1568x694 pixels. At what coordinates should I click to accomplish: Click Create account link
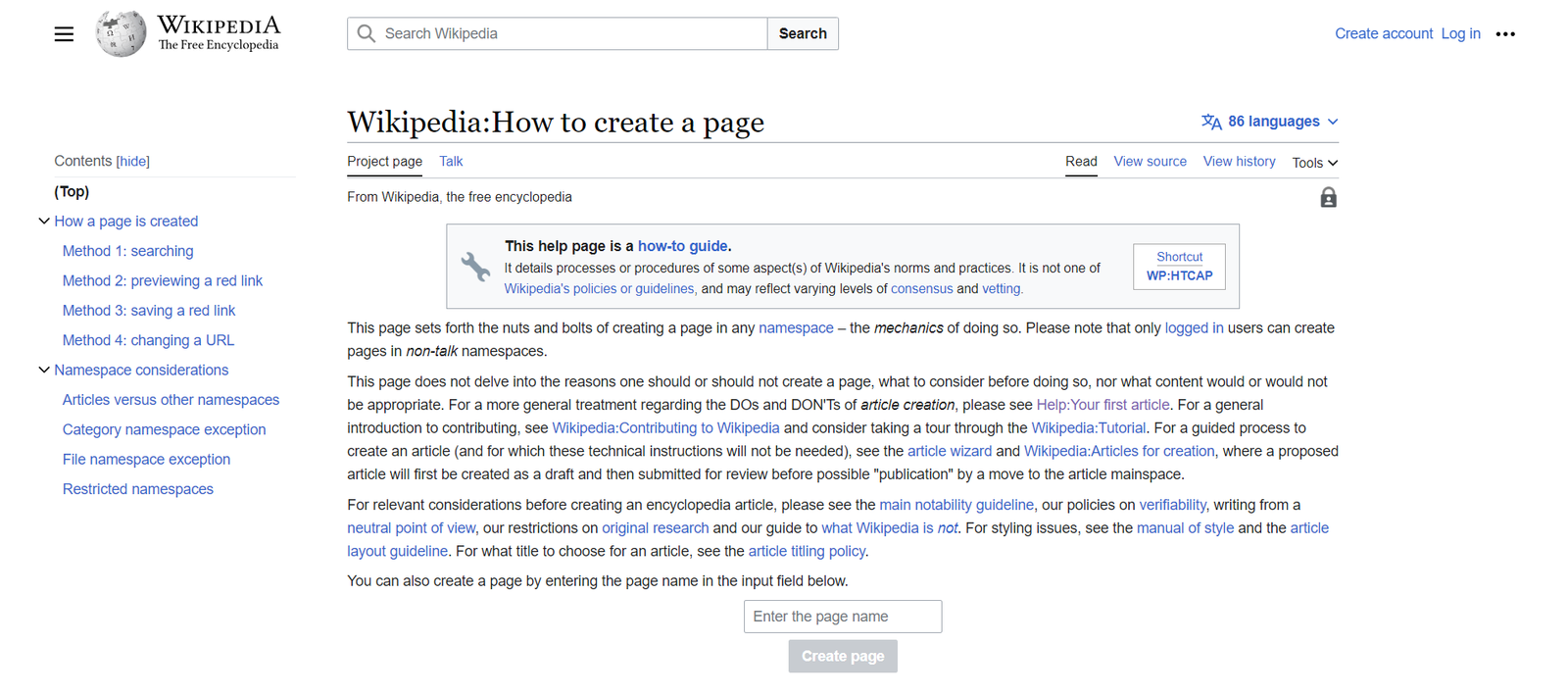coord(1384,33)
